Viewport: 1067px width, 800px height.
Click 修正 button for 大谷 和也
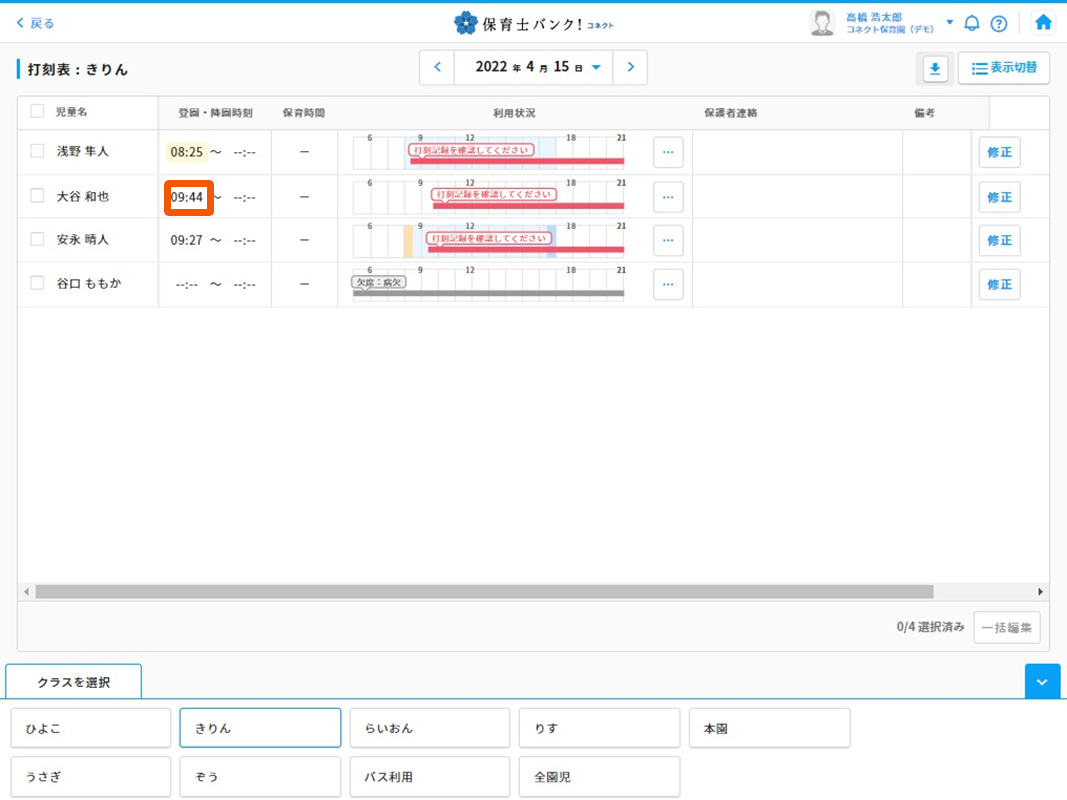pos(999,197)
